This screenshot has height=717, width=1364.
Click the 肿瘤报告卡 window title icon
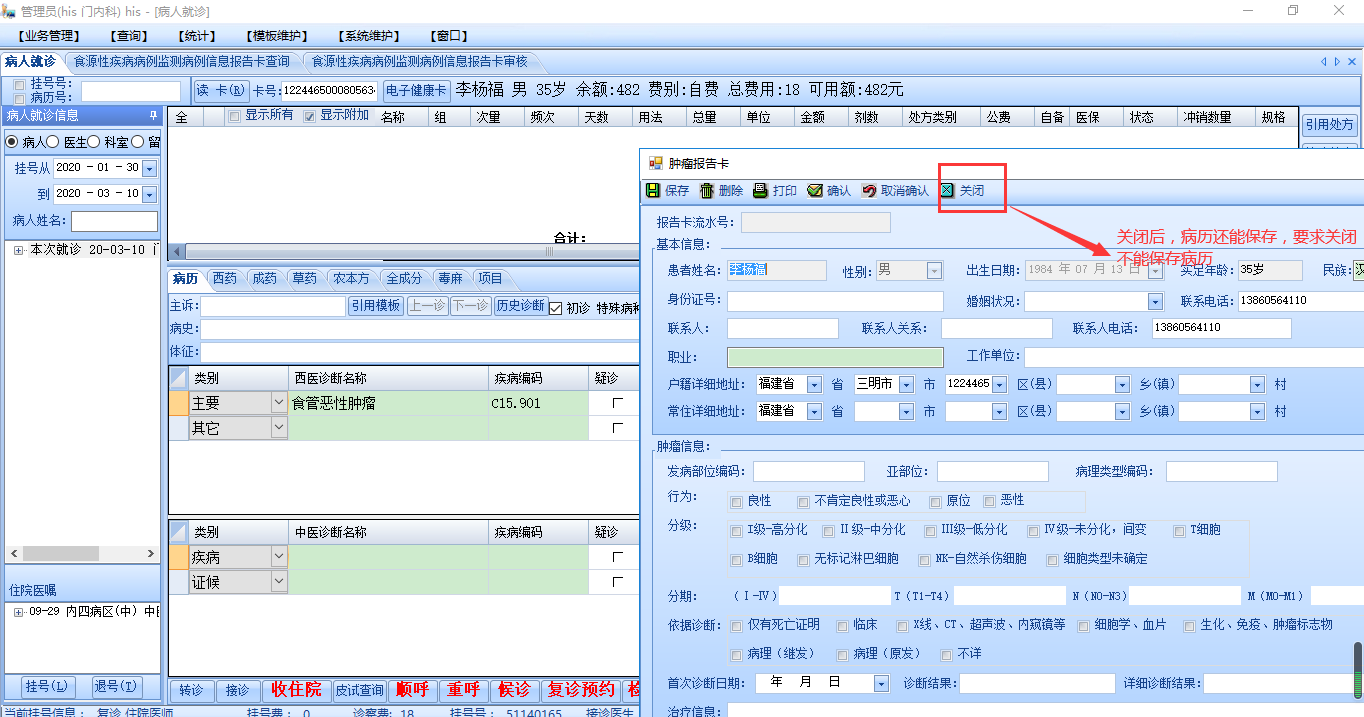[x=656, y=163]
